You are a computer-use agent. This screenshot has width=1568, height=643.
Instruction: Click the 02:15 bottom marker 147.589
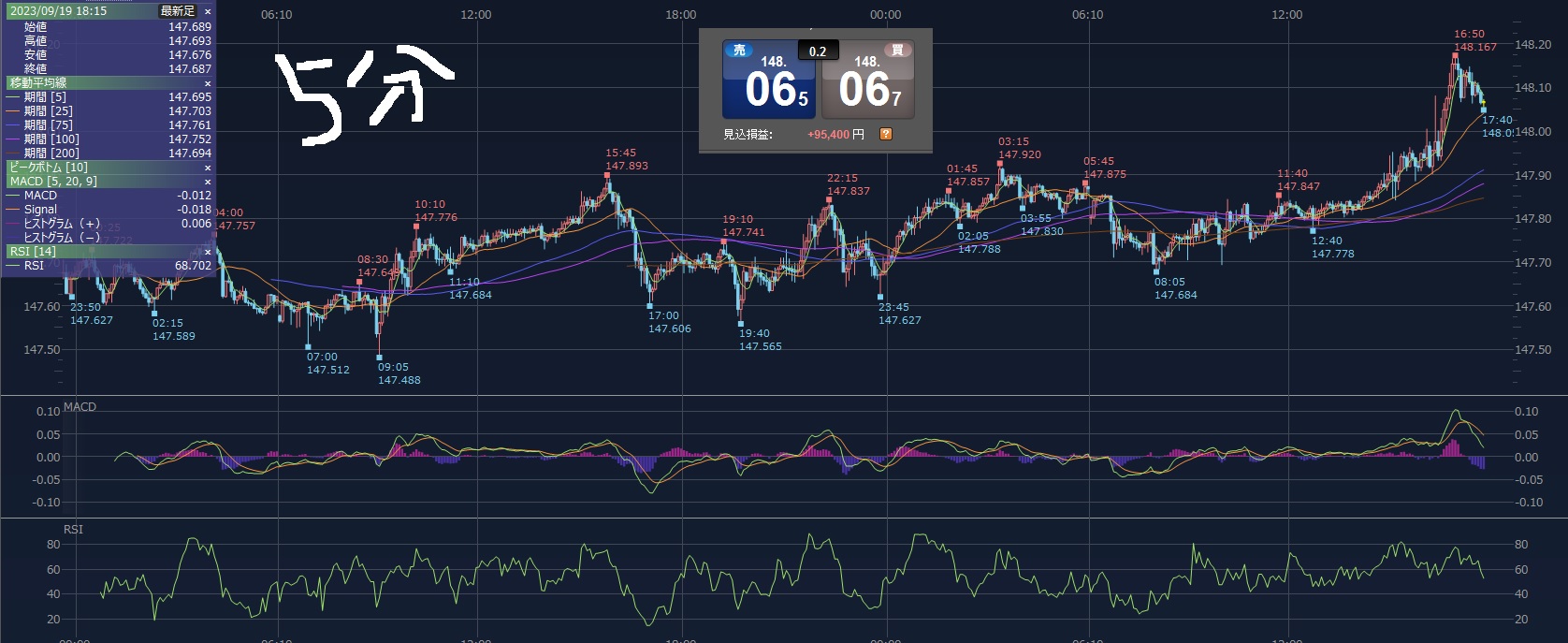pyautogui.click(x=173, y=329)
